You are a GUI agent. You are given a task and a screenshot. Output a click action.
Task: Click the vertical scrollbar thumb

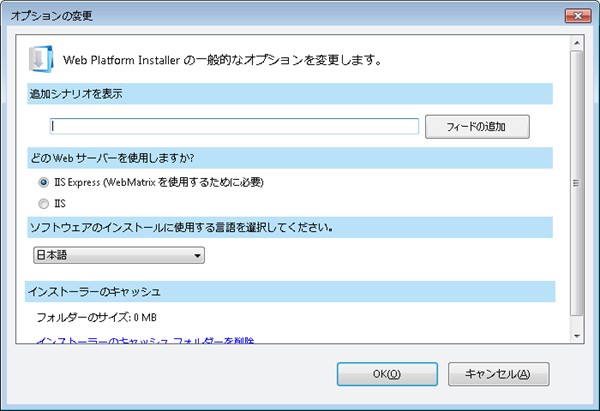577,183
